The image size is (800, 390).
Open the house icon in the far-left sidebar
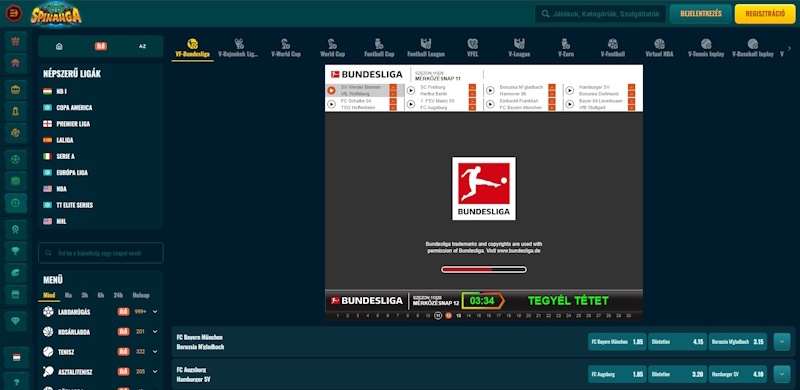point(16,63)
